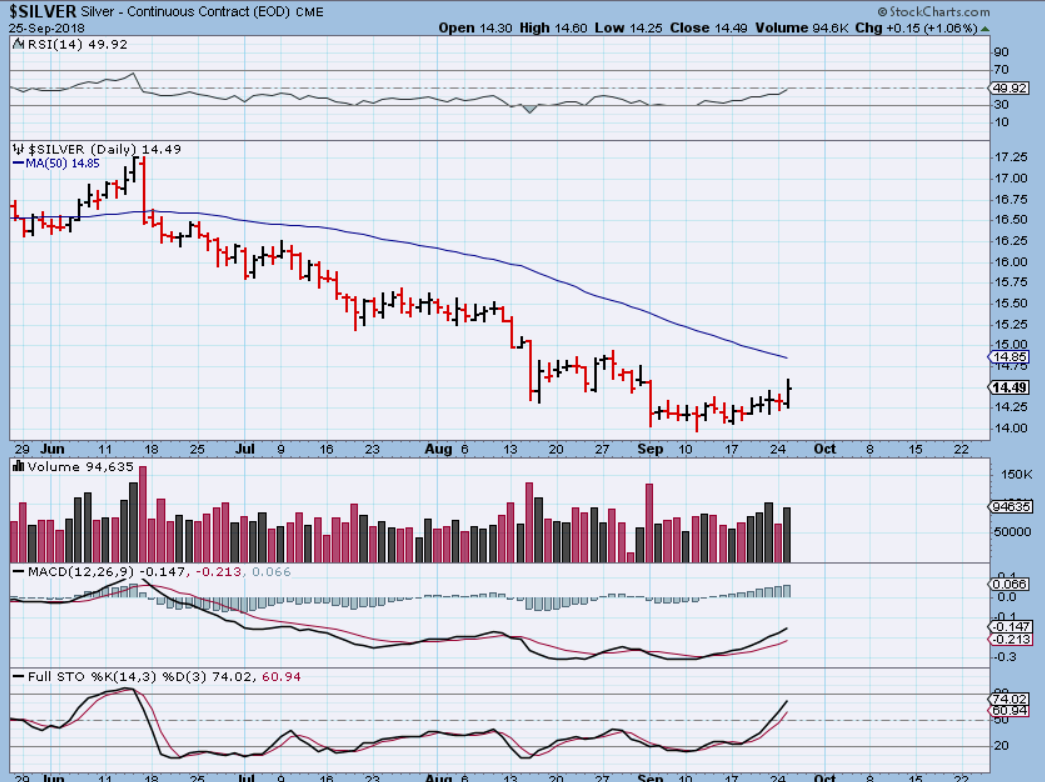This screenshot has height=782, width=1045.
Task: Click the 'High 14.60' header value
Action: [553, 28]
